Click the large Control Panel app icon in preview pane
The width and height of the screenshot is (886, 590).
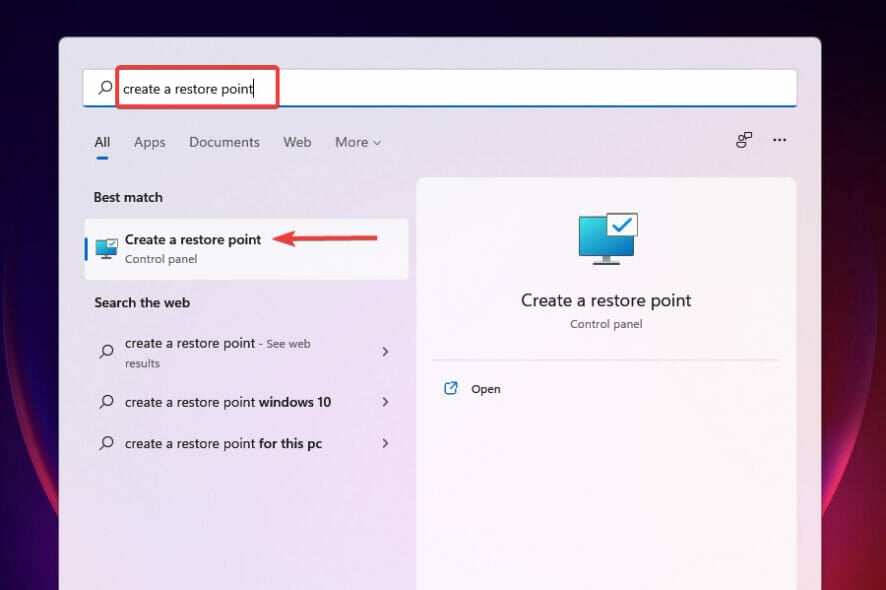pos(606,237)
